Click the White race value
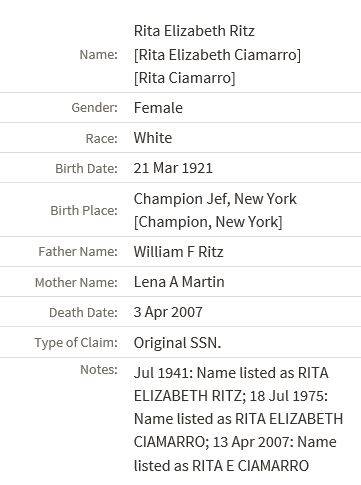361x485 pixels. pyautogui.click(x=153, y=138)
